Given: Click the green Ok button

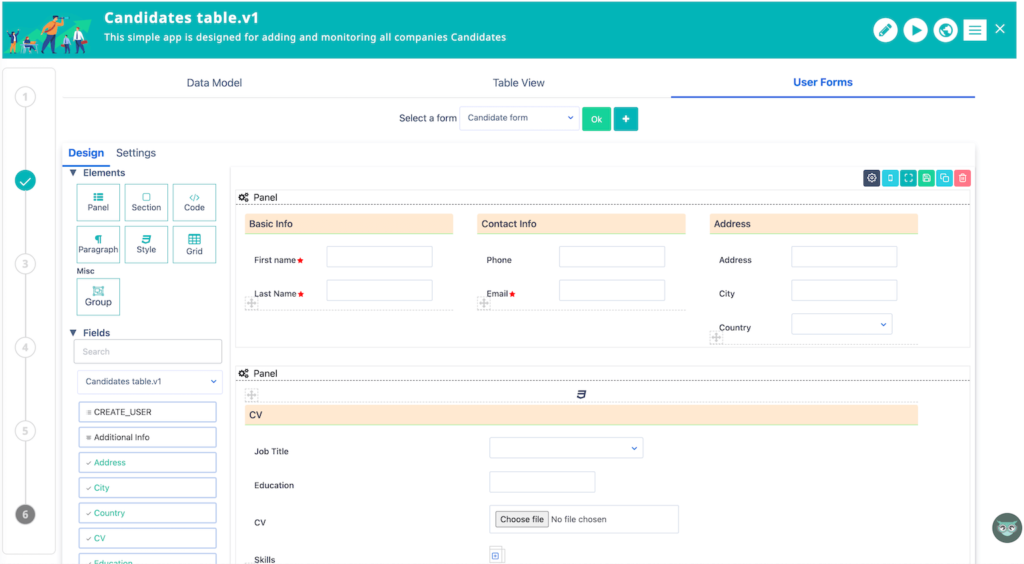Looking at the screenshot, I should point(596,119).
